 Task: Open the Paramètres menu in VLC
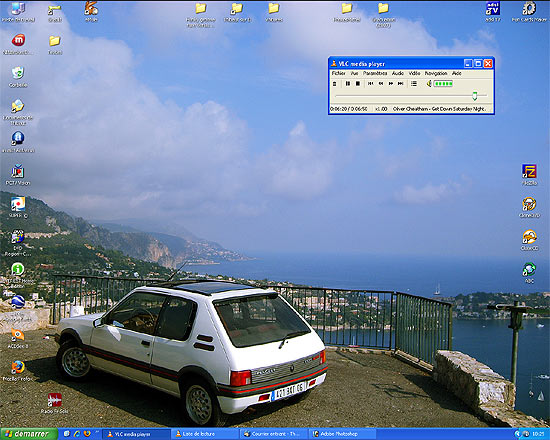tap(375, 73)
